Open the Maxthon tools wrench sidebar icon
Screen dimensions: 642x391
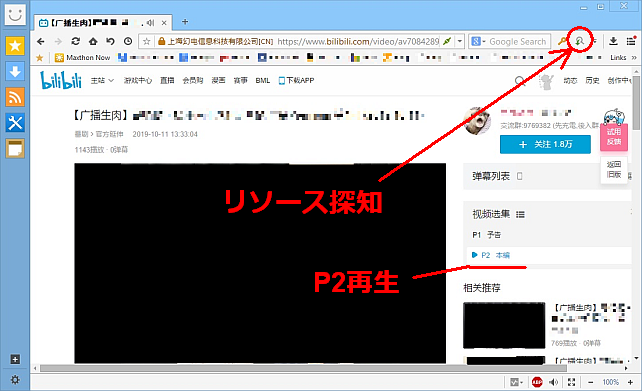click(x=15, y=123)
